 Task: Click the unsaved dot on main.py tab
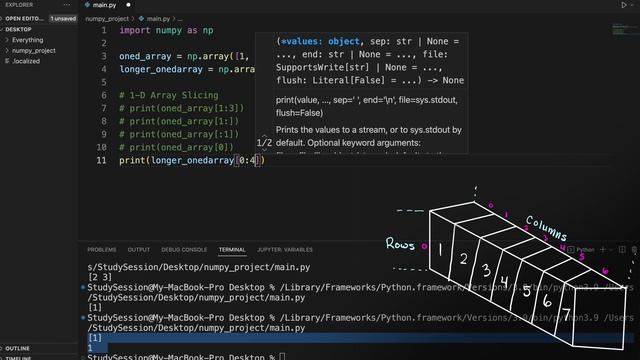pyautogui.click(x=128, y=5)
